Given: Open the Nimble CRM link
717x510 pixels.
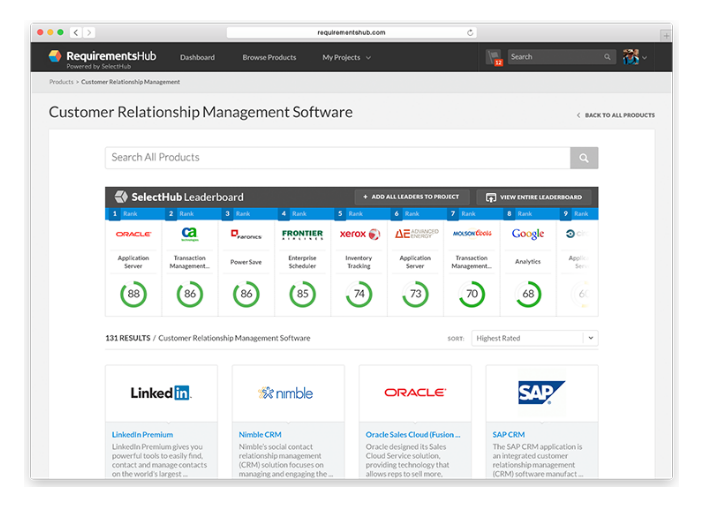Looking at the screenshot, I should tap(260, 435).
